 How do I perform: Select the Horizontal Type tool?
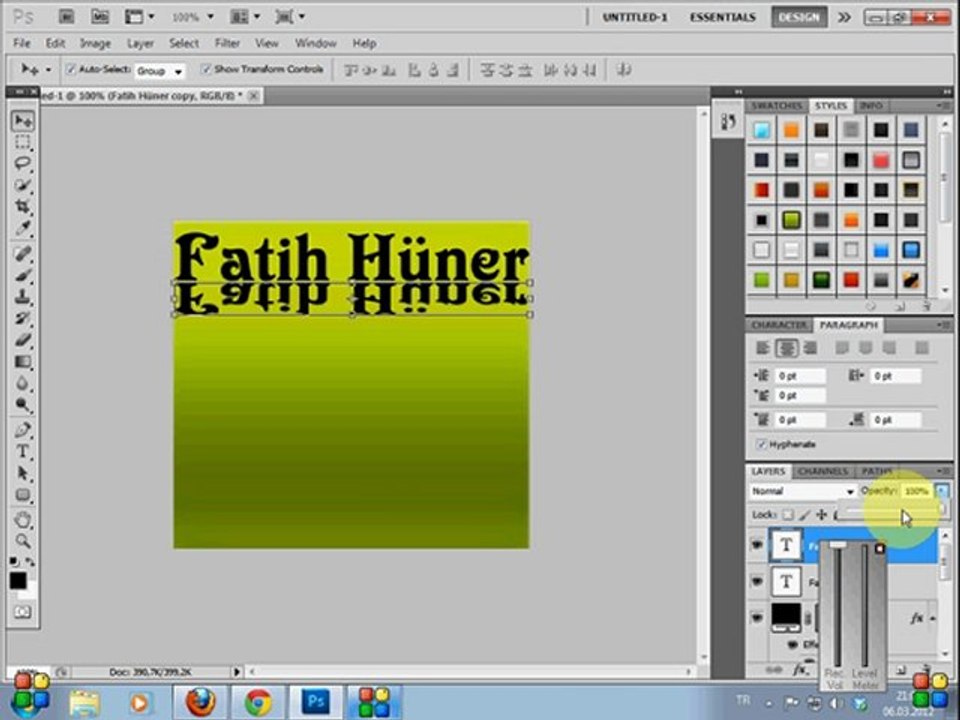pos(23,451)
